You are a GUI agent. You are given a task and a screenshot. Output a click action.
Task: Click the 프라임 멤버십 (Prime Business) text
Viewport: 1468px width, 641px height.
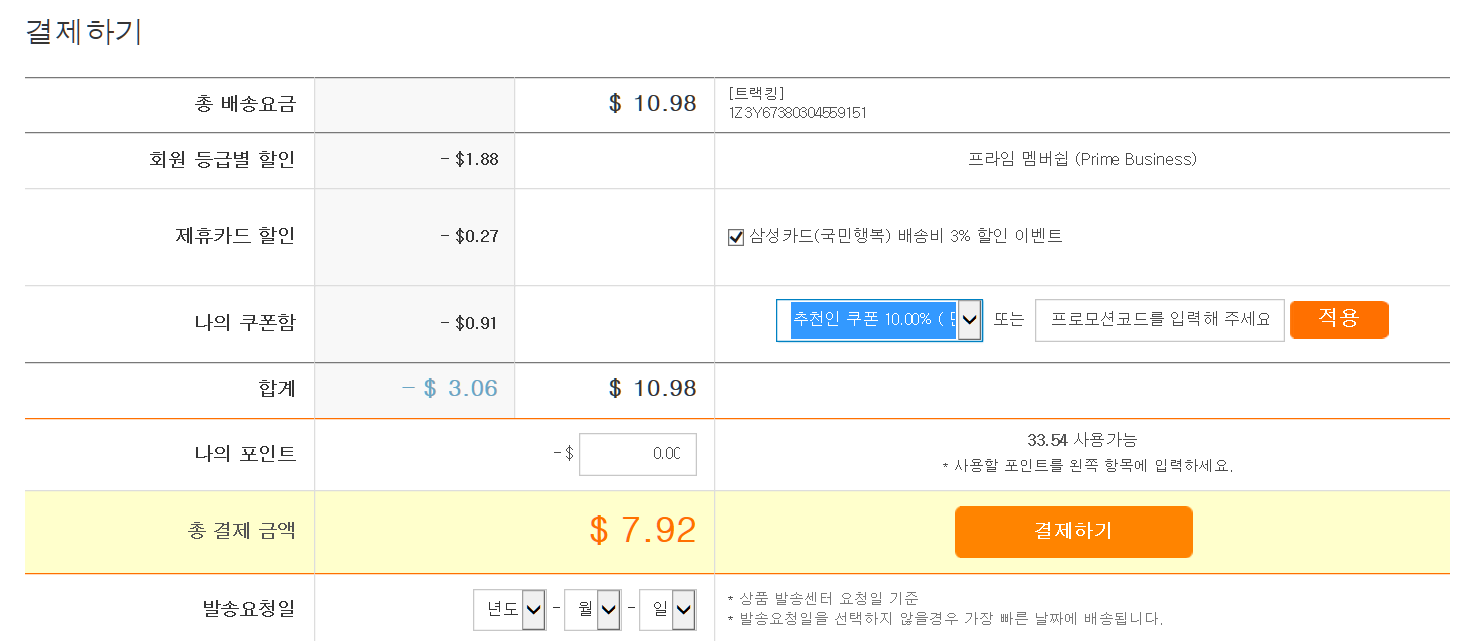(1082, 159)
